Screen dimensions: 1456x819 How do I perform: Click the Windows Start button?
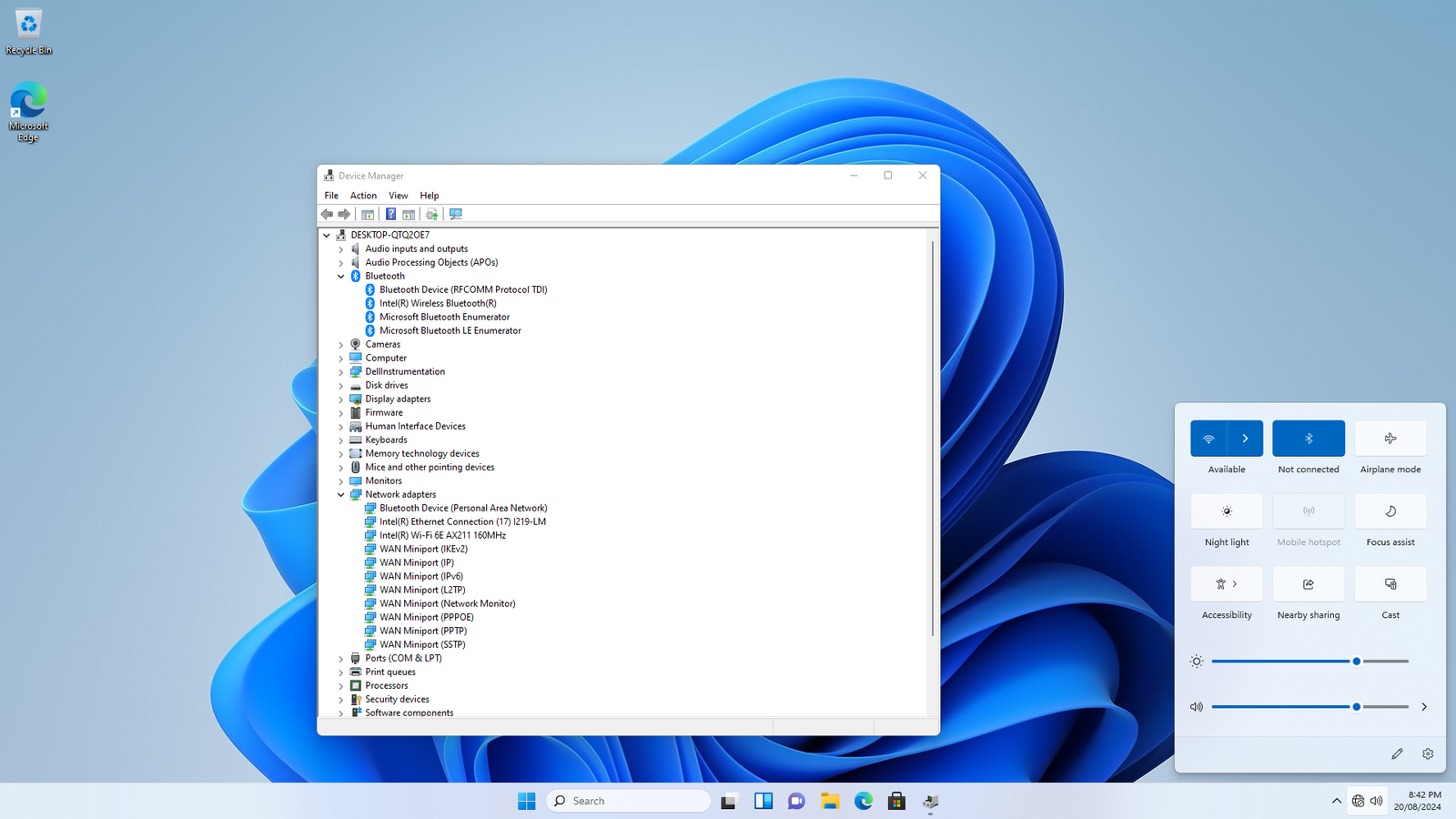pos(527,801)
